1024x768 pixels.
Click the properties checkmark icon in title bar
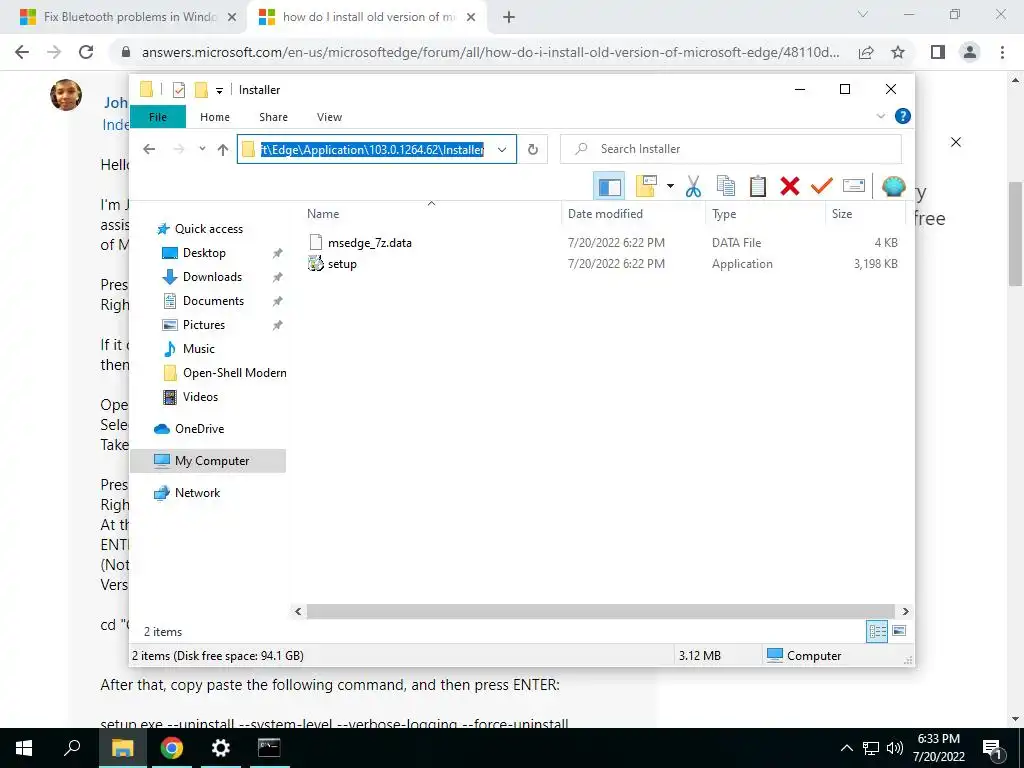coord(178,90)
